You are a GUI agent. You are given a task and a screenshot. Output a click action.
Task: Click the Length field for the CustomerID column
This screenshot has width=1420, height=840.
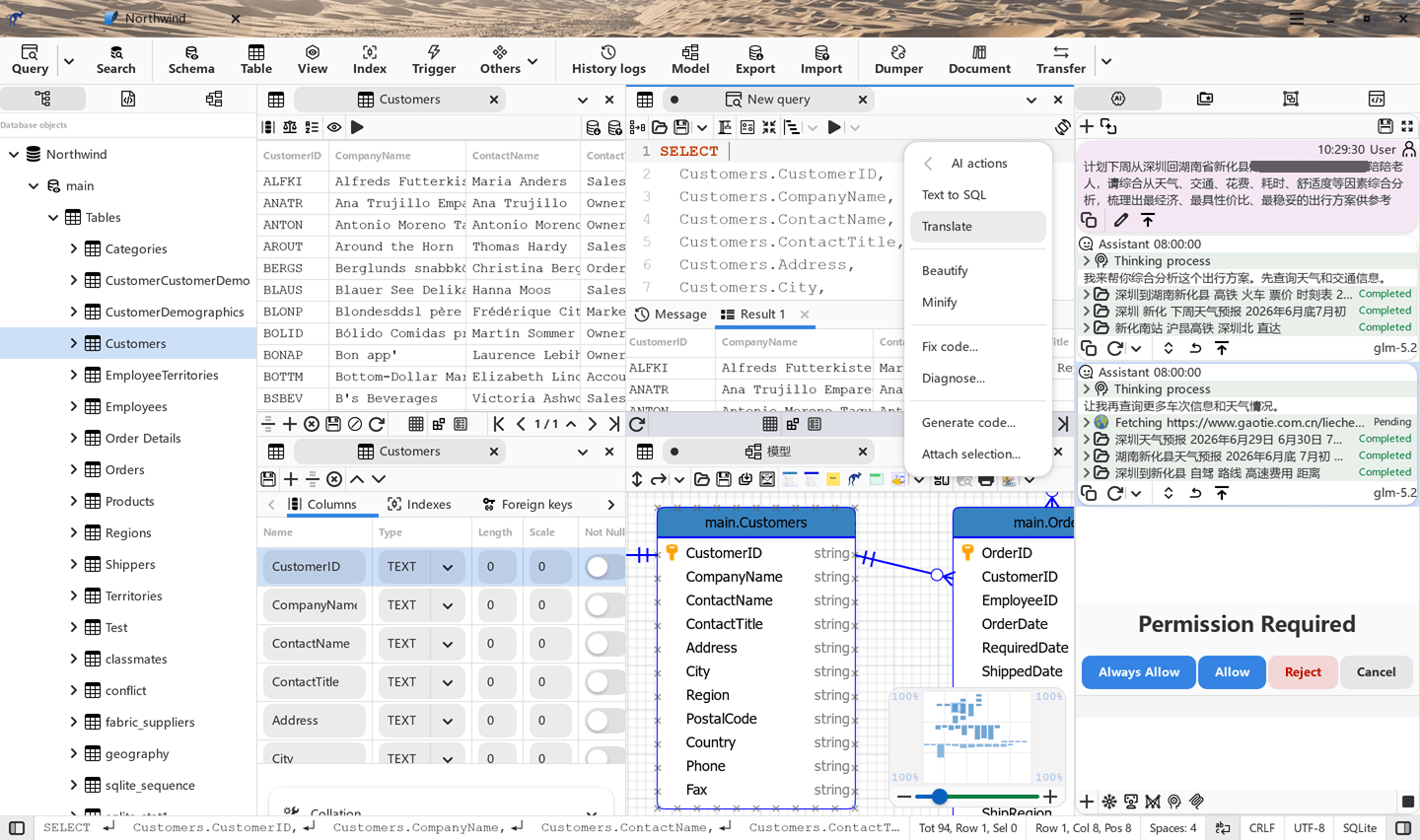click(x=497, y=567)
